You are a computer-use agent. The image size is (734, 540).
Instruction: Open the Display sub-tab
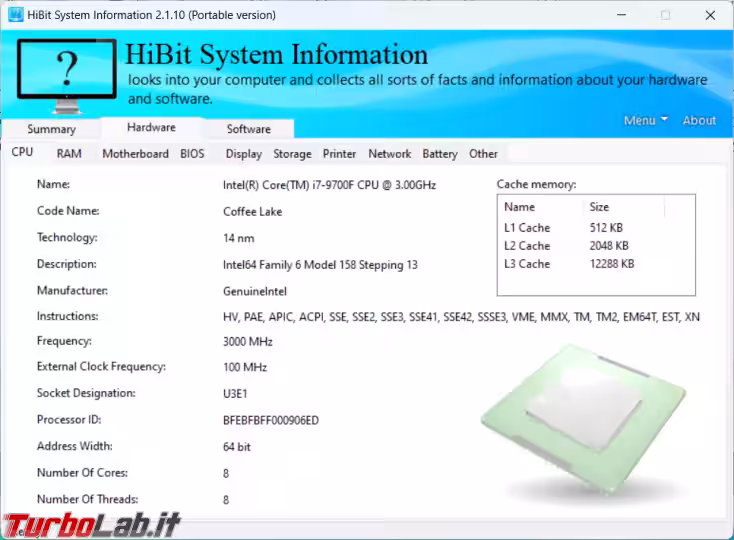tap(243, 154)
